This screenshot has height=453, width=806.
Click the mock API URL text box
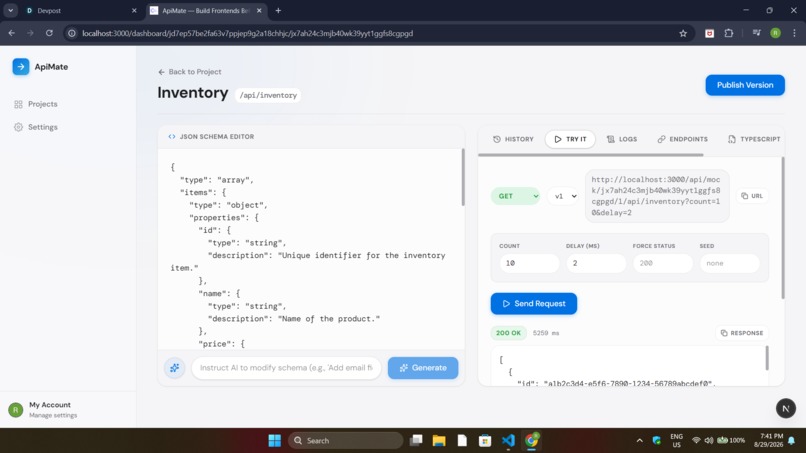657,196
